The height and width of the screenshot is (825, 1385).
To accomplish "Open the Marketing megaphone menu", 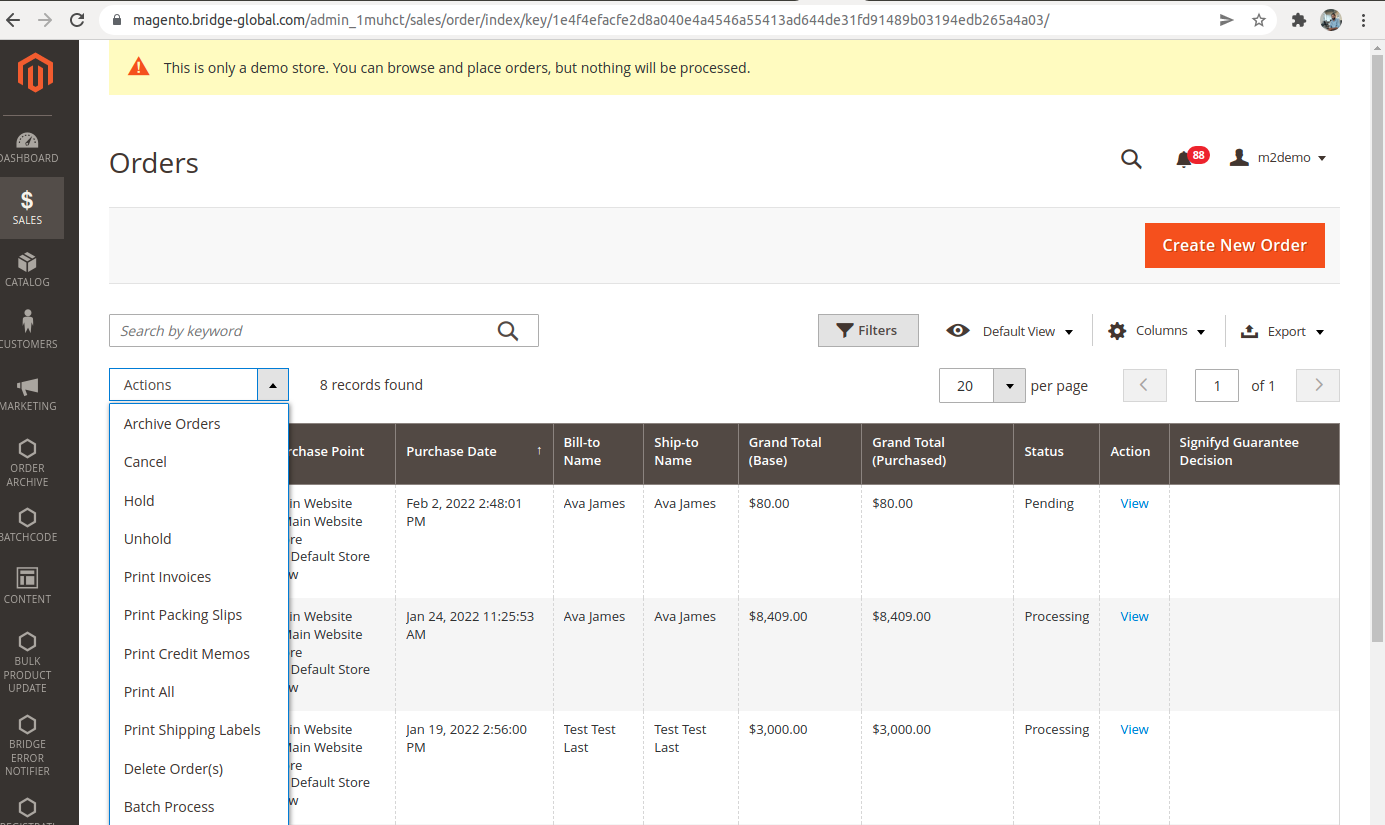I will tap(27, 393).
